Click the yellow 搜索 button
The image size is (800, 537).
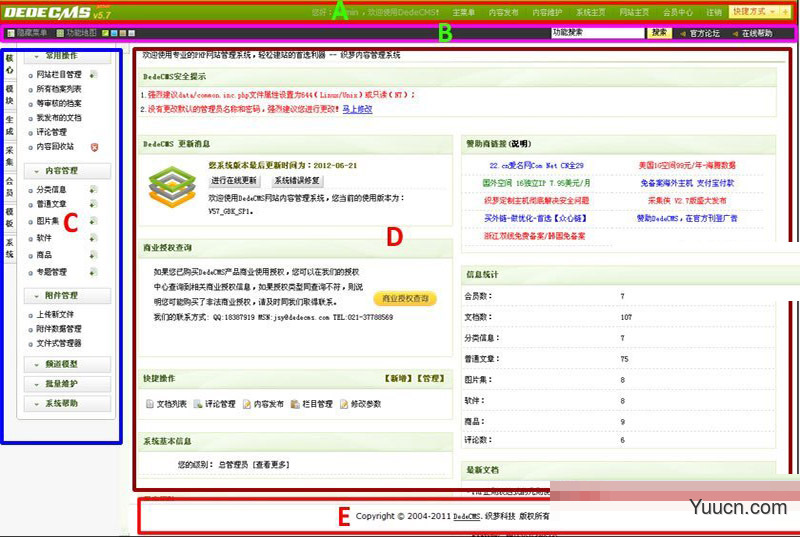pyautogui.click(x=659, y=33)
